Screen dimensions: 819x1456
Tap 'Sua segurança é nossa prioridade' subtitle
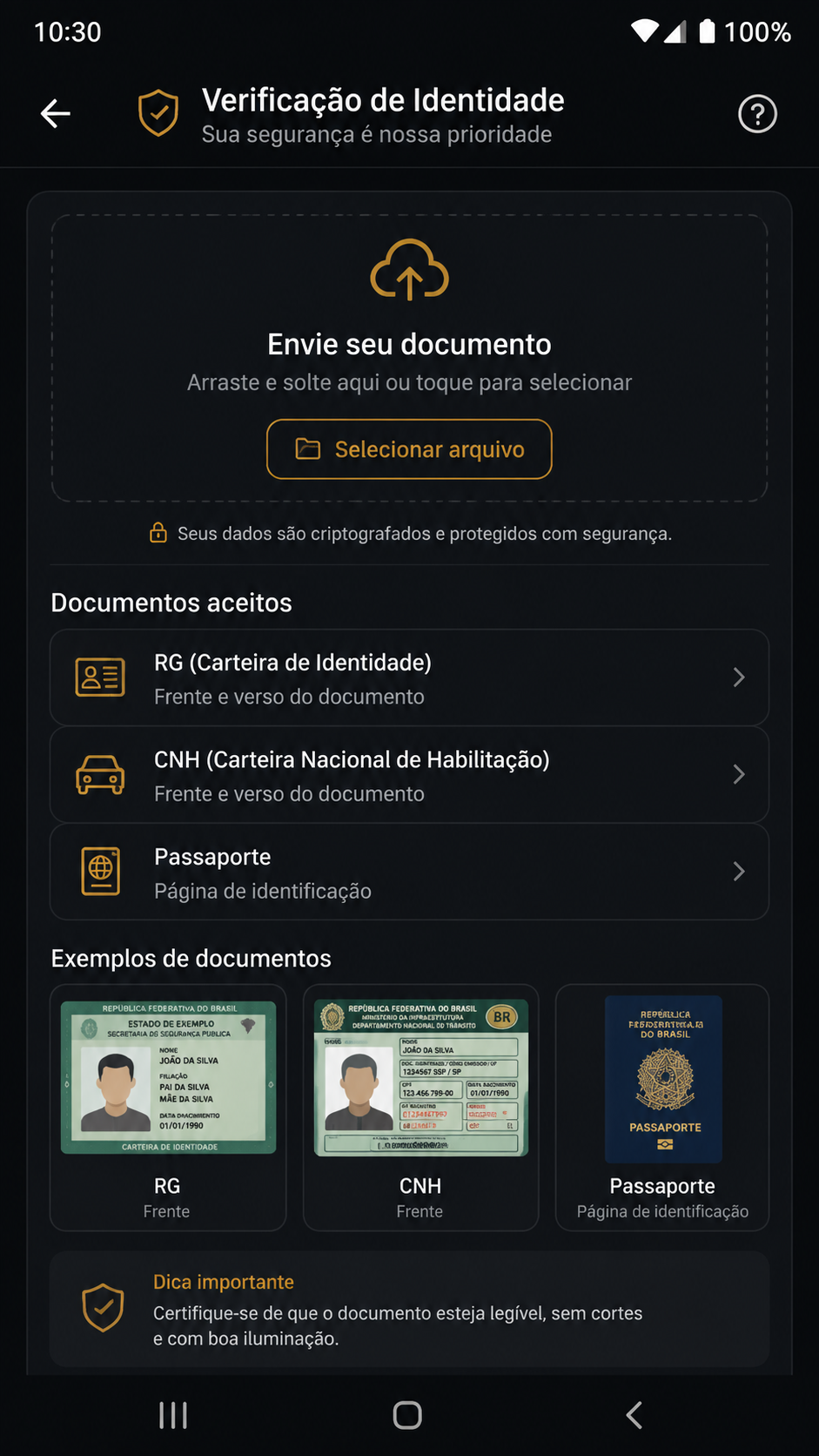tap(377, 134)
